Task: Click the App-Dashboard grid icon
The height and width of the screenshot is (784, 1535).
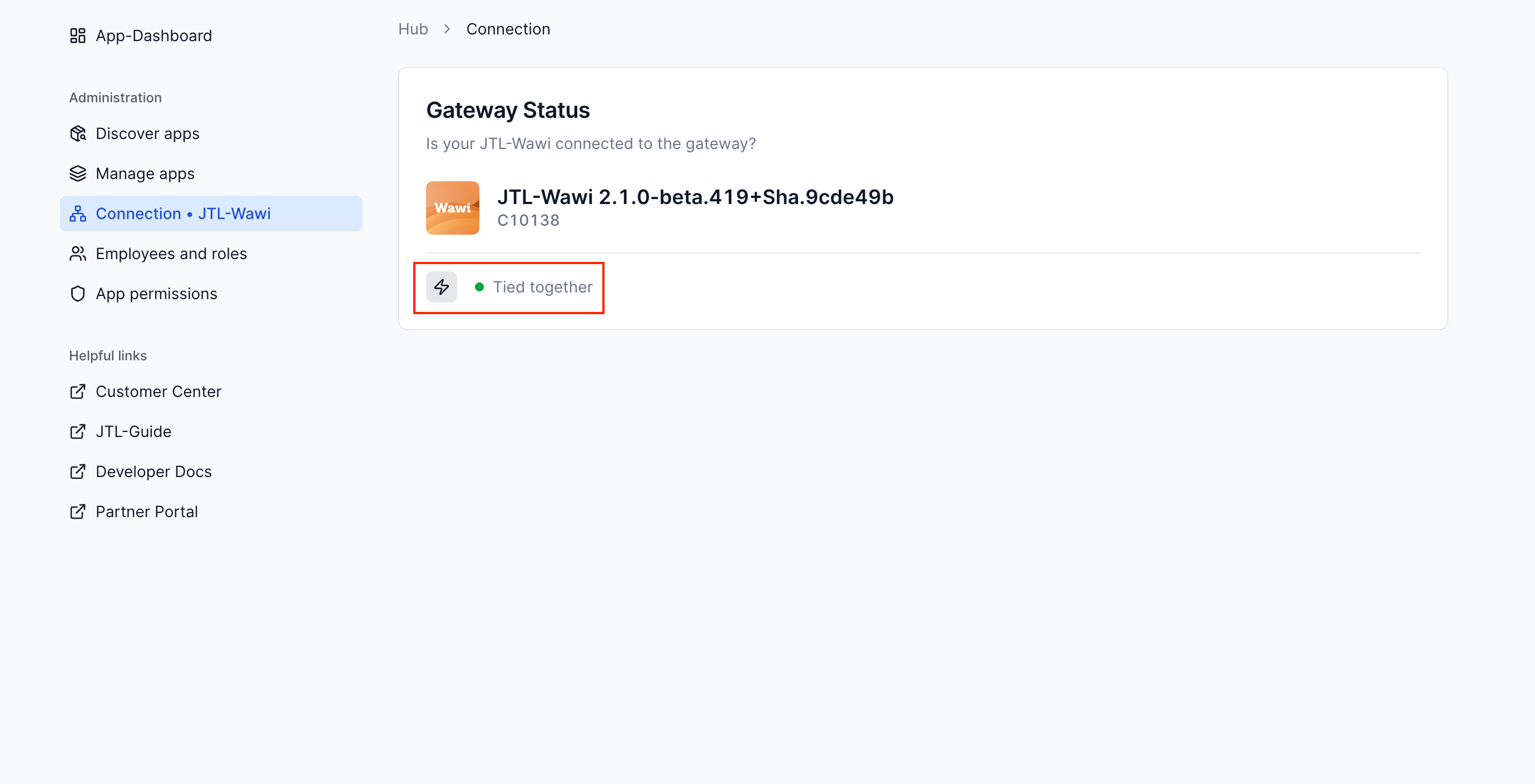Action: (77, 36)
